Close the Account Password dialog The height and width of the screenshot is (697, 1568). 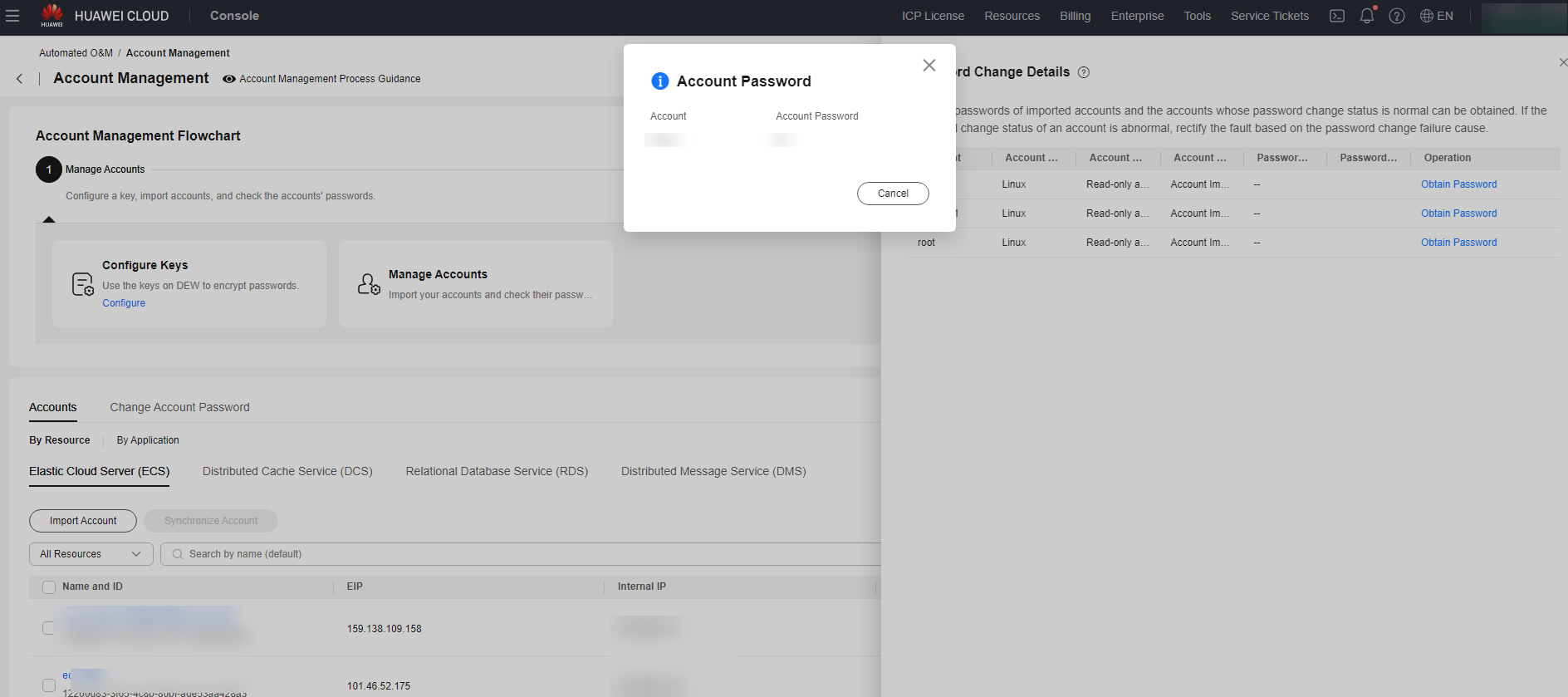click(x=929, y=65)
